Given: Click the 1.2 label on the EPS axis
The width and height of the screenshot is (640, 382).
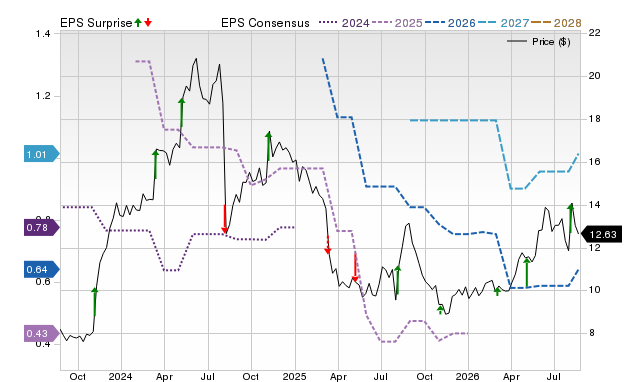Looking at the screenshot, I should pyautogui.click(x=43, y=96).
